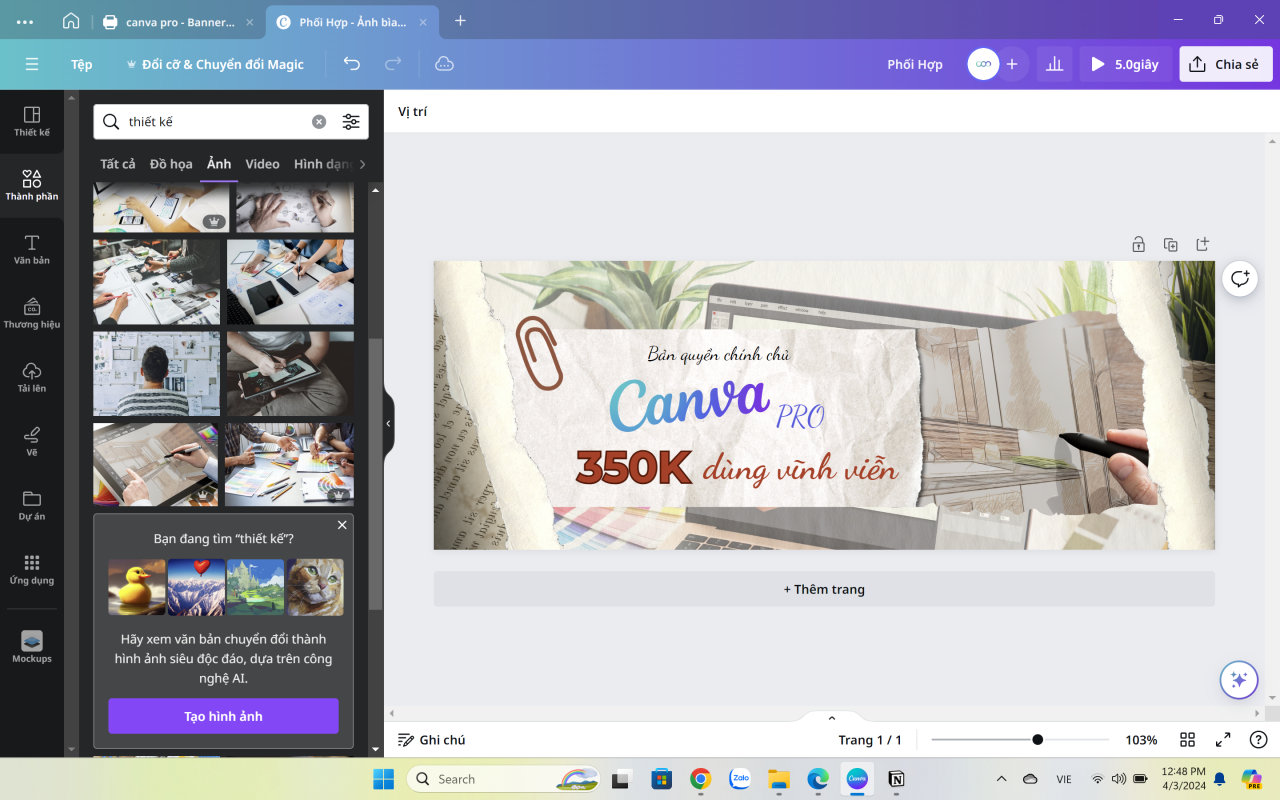Open grid view of pages
Screen dimensions: 1280x800
pos(1187,740)
